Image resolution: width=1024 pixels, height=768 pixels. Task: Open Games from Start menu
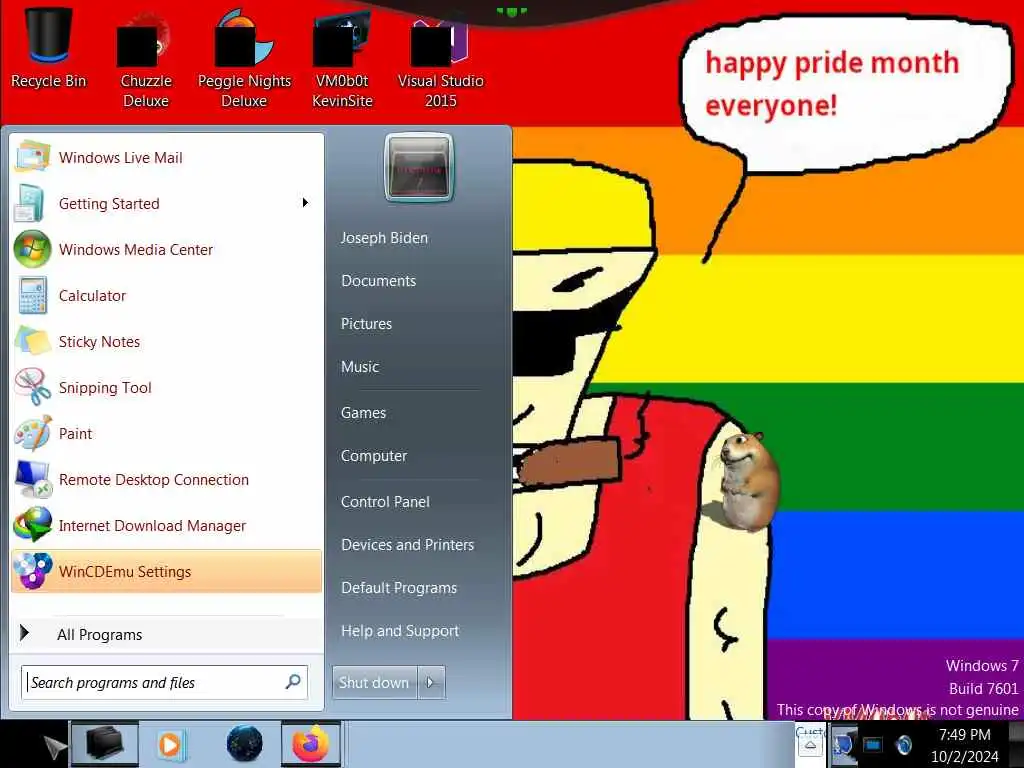[x=363, y=413]
